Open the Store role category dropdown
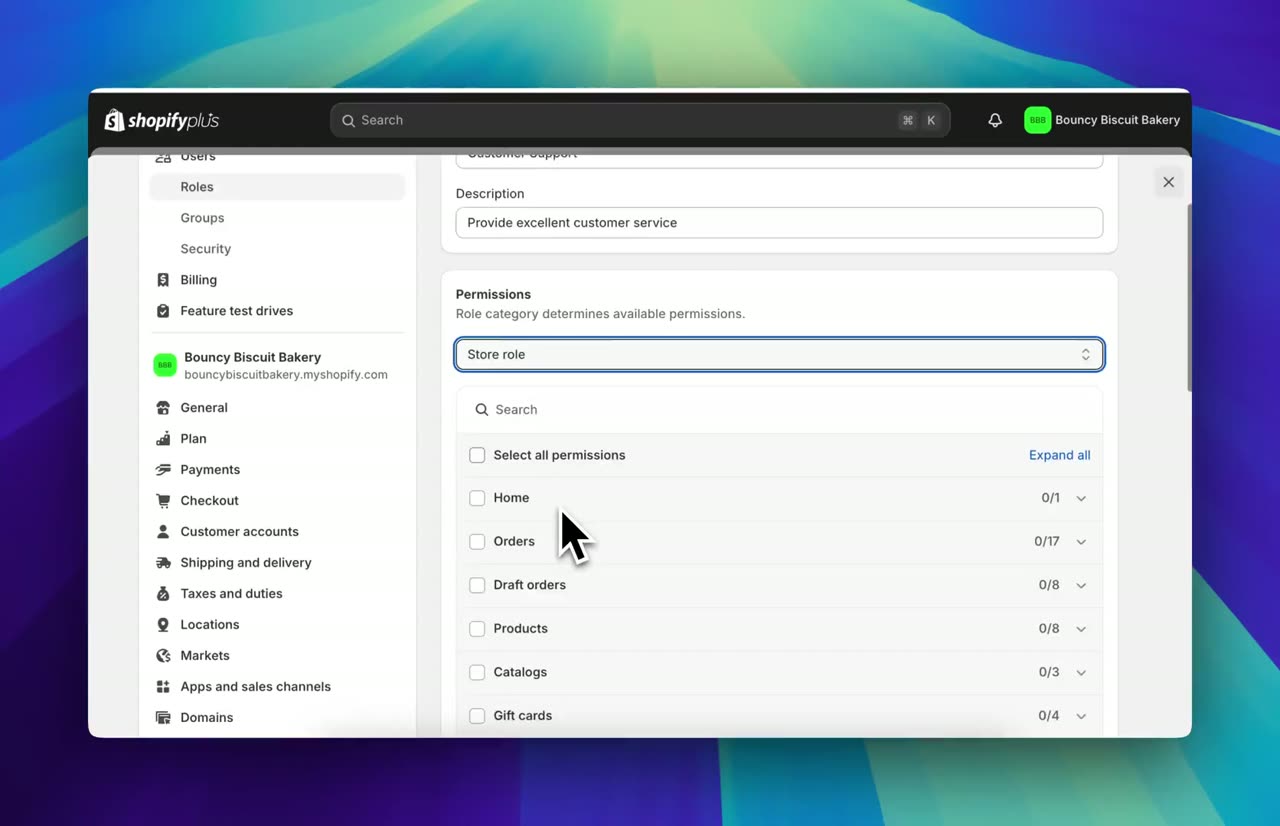Image resolution: width=1280 pixels, height=826 pixels. pos(779,354)
